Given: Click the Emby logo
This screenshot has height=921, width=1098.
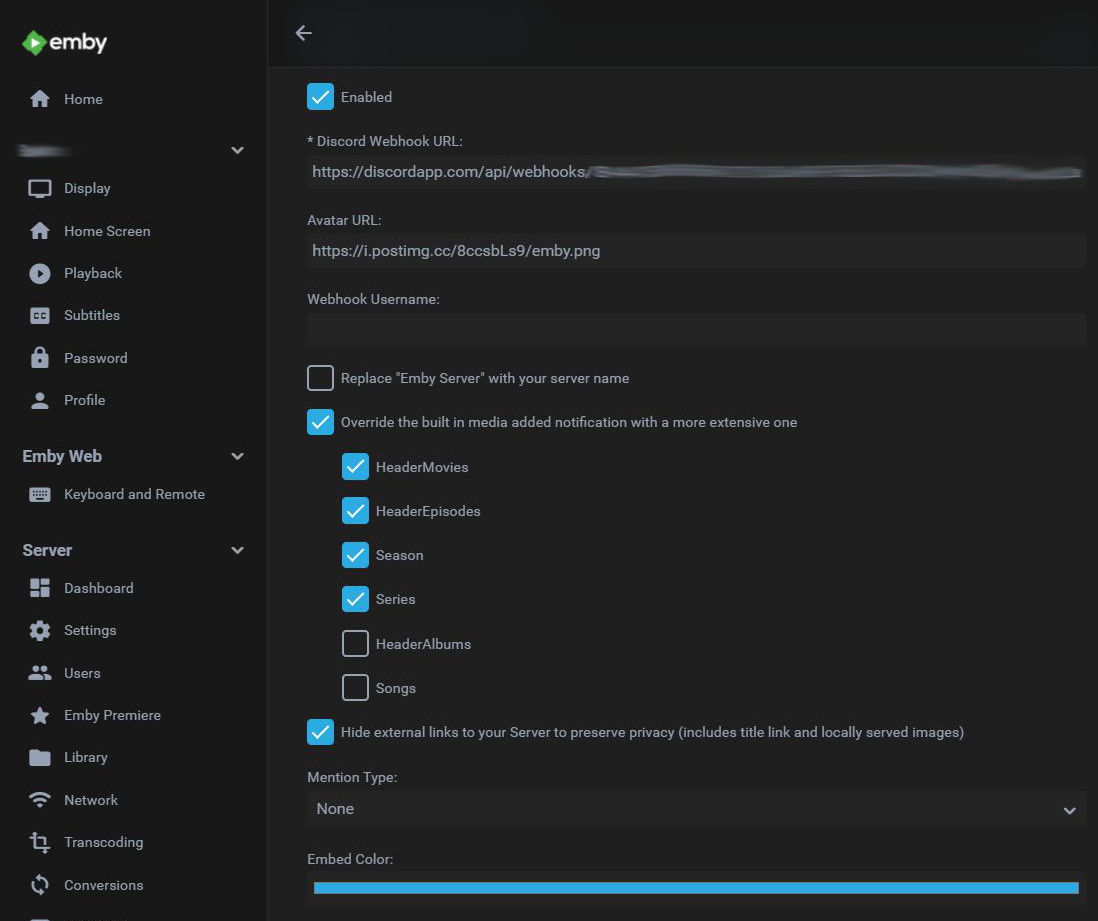Looking at the screenshot, I should 64,43.
